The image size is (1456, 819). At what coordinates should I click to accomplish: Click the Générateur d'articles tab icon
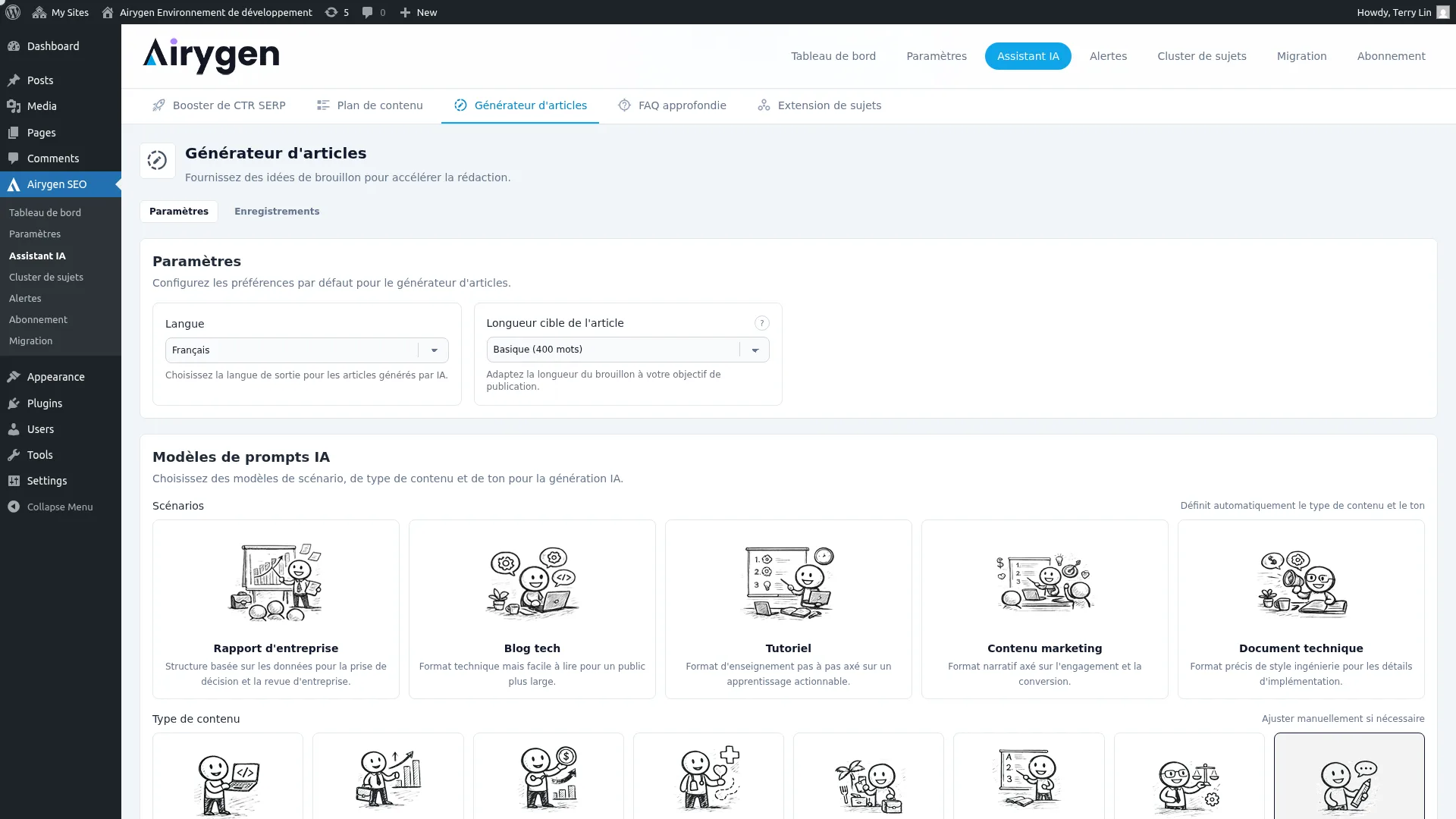[460, 105]
